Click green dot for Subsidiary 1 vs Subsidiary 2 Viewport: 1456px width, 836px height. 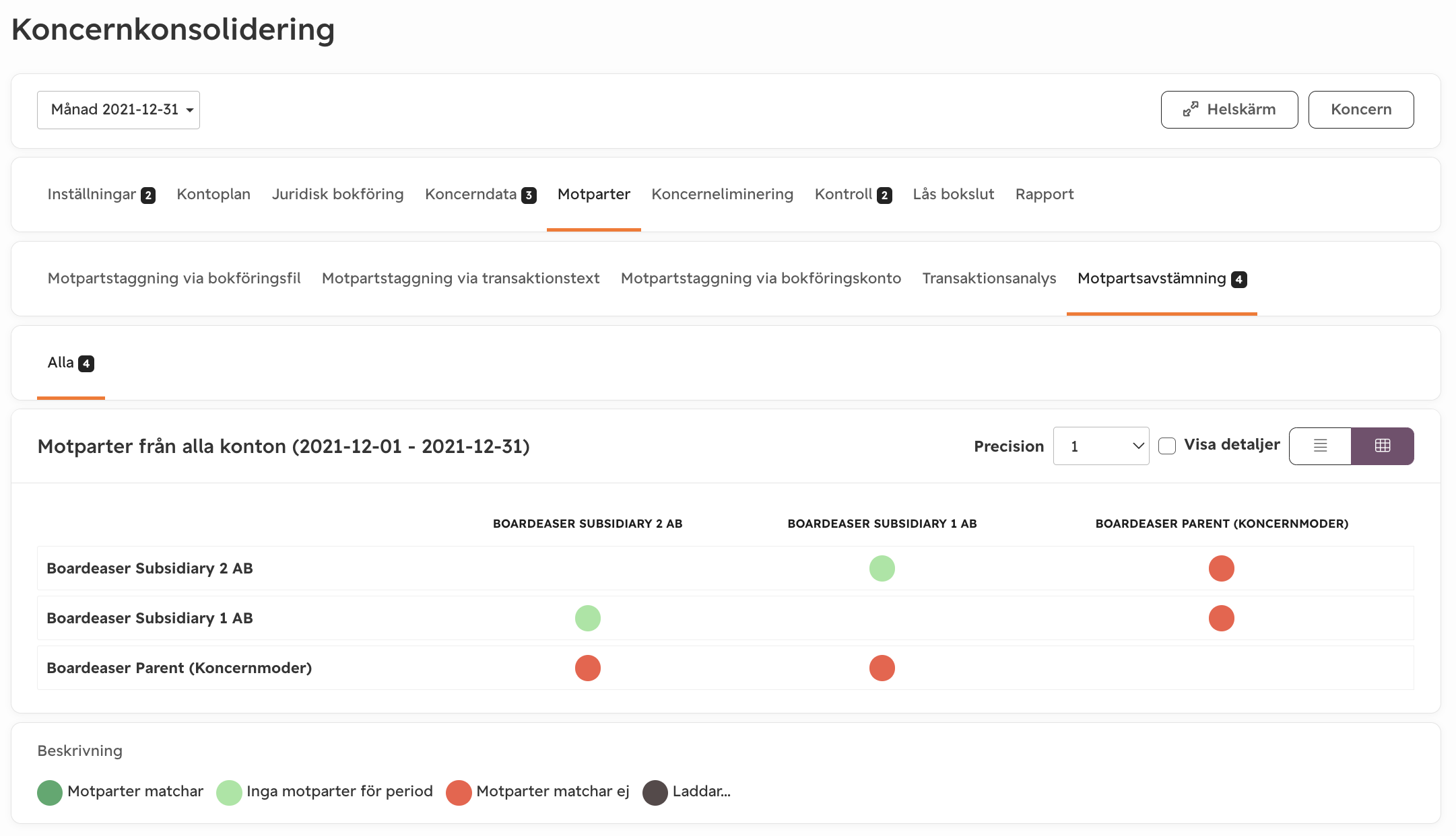(588, 618)
